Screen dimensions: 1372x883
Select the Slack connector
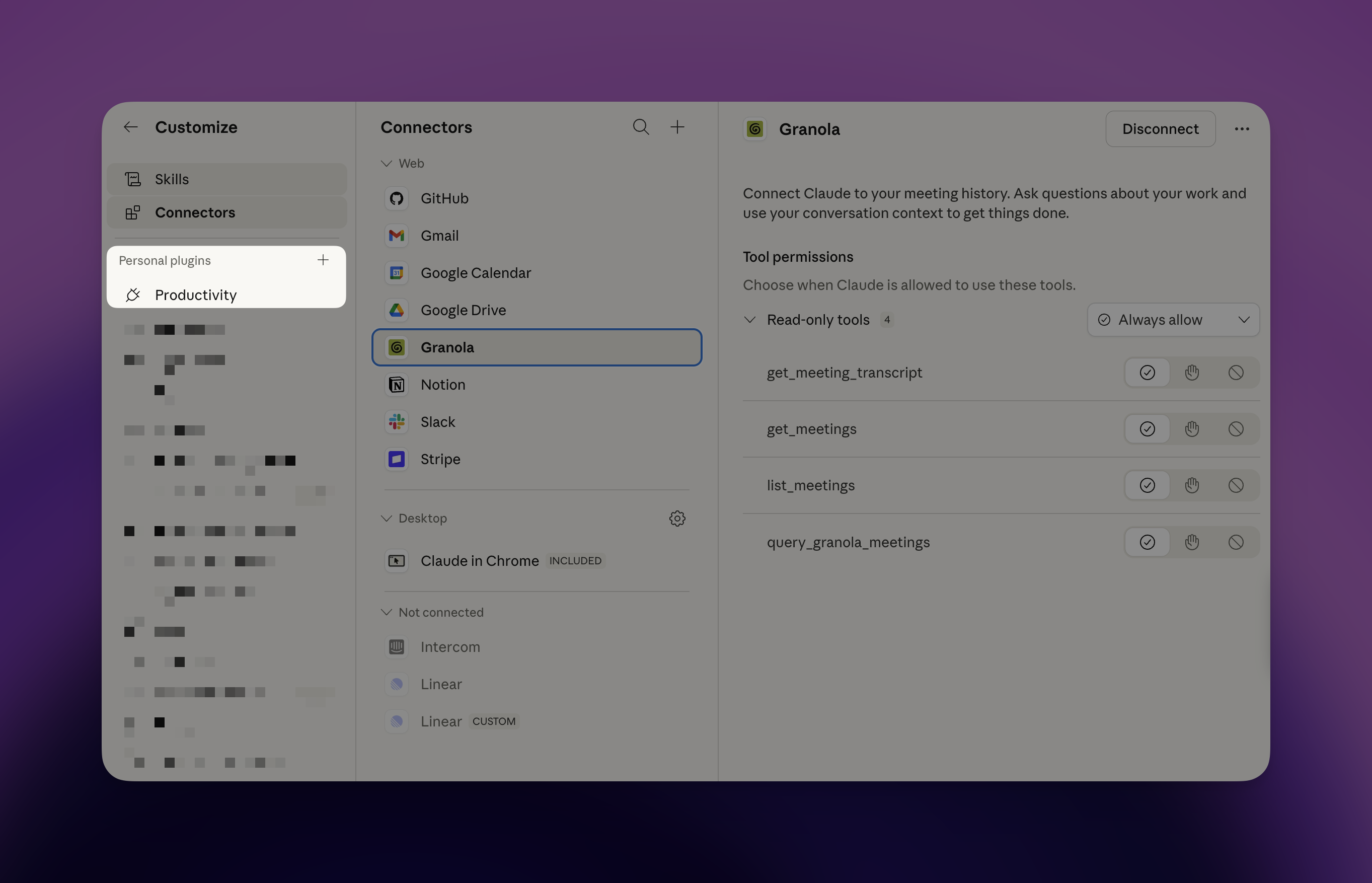tap(438, 422)
